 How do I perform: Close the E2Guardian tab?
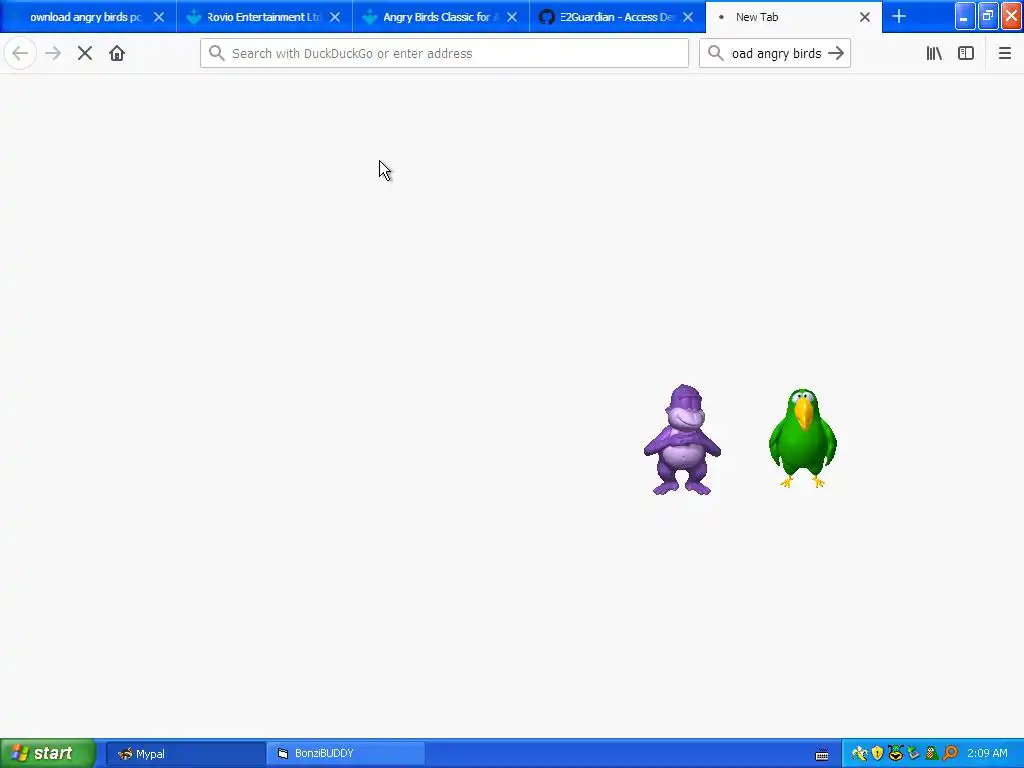pyautogui.click(x=688, y=17)
